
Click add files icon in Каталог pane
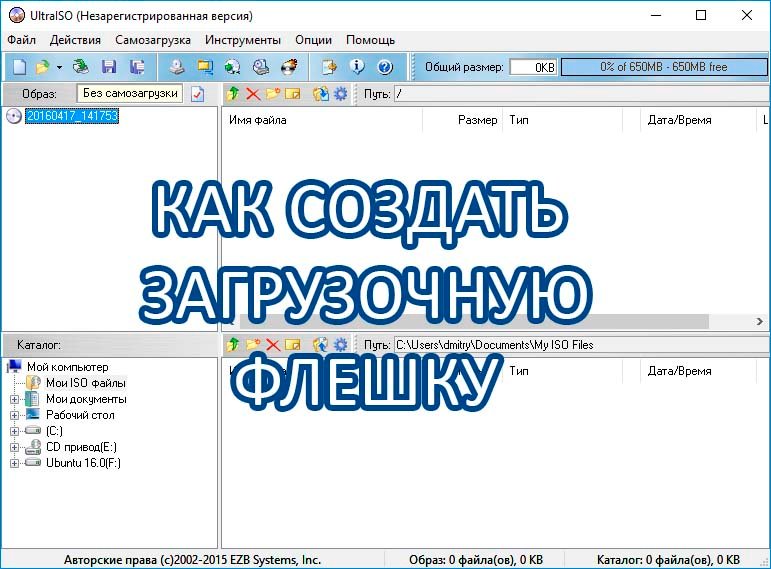click(x=321, y=345)
